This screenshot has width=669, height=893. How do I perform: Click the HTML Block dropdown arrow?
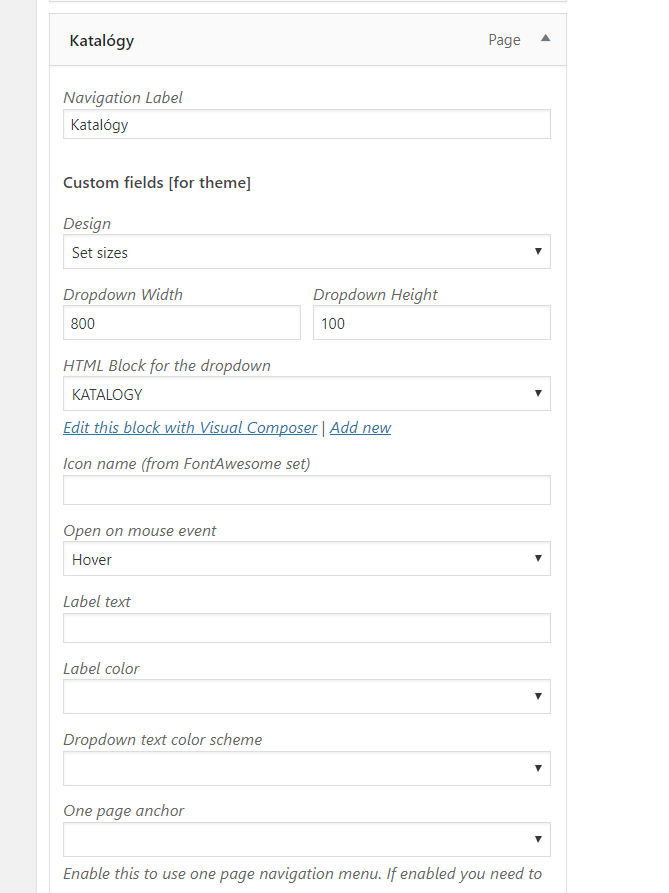pos(538,394)
